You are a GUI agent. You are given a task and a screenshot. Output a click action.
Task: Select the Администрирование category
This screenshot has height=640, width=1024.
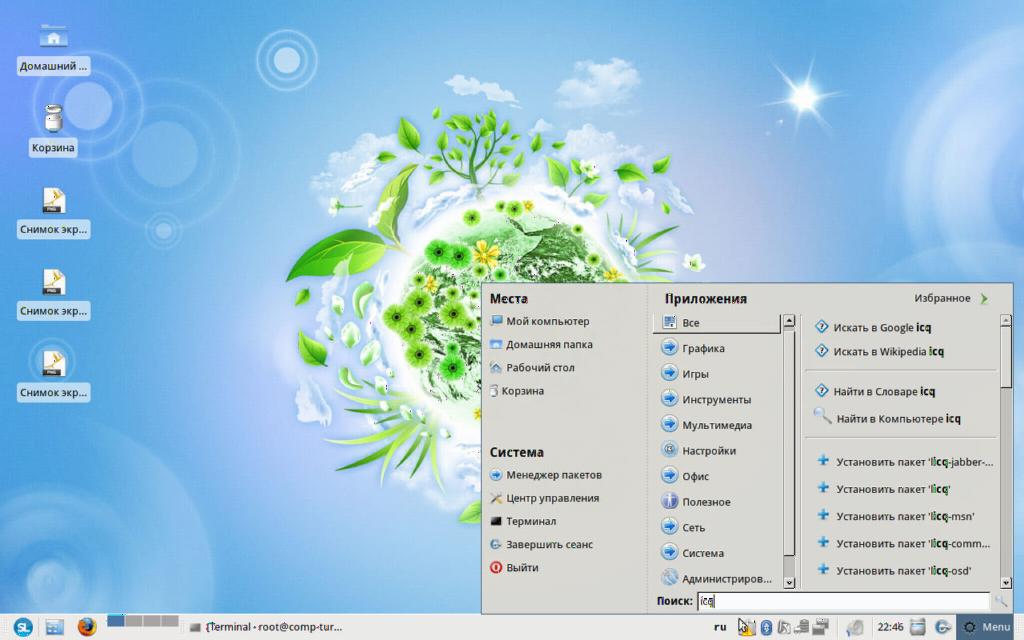pos(716,578)
